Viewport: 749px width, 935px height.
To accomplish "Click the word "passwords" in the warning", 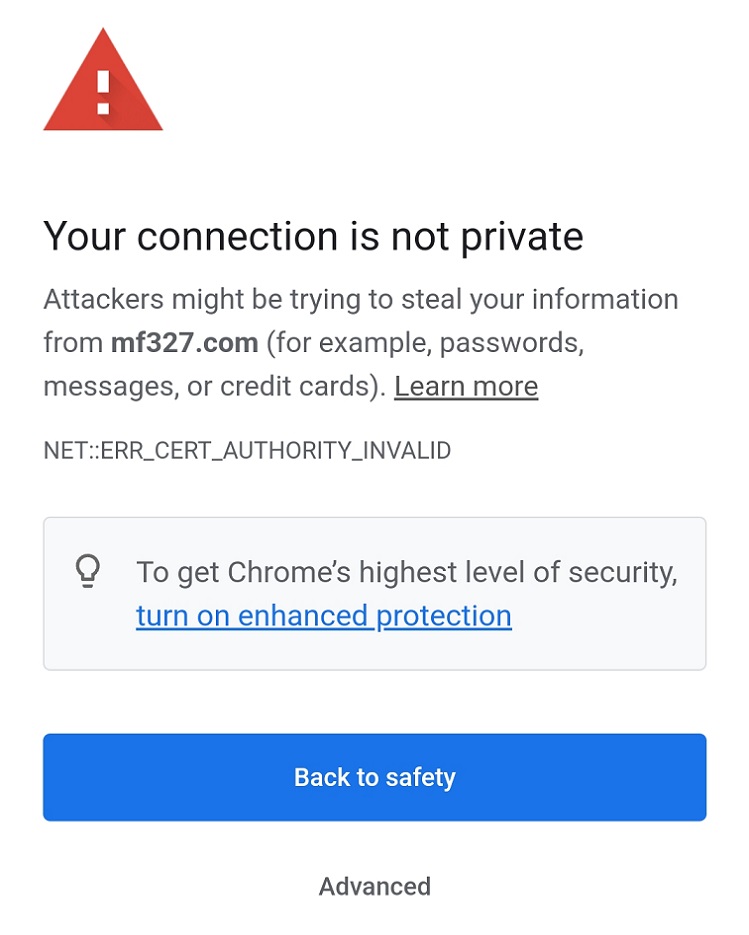I will coord(511,343).
